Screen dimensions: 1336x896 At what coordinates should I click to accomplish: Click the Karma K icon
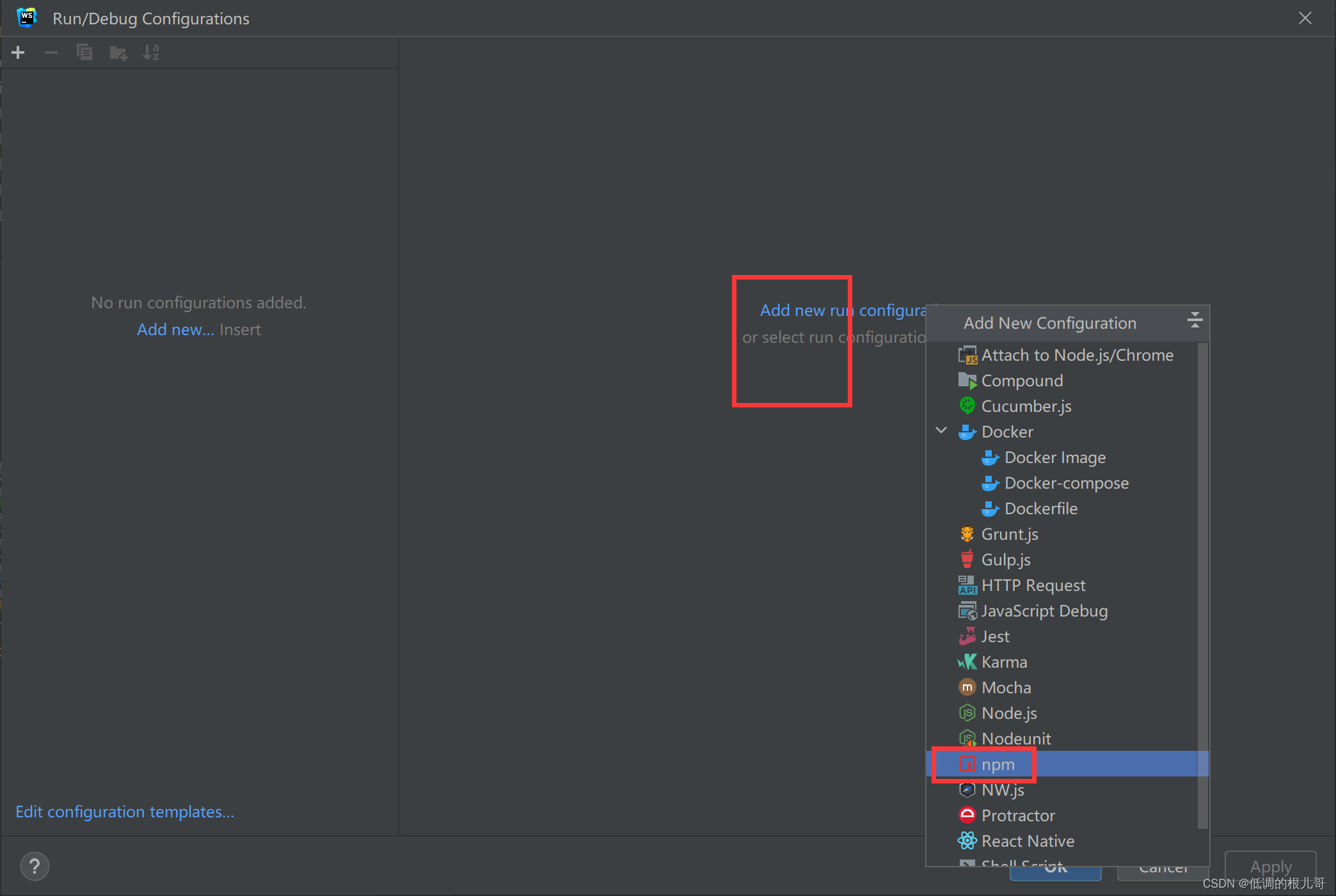(x=967, y=662)
